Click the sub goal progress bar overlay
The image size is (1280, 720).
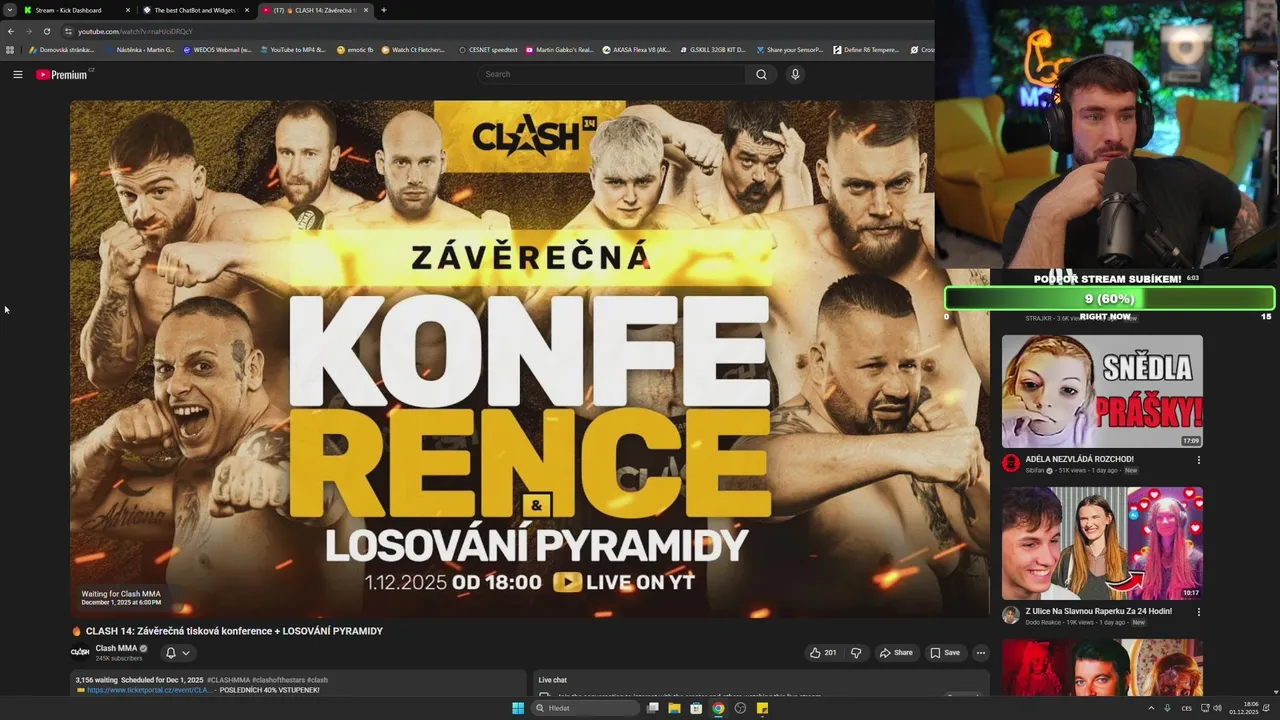click(x=1109, y=299)
